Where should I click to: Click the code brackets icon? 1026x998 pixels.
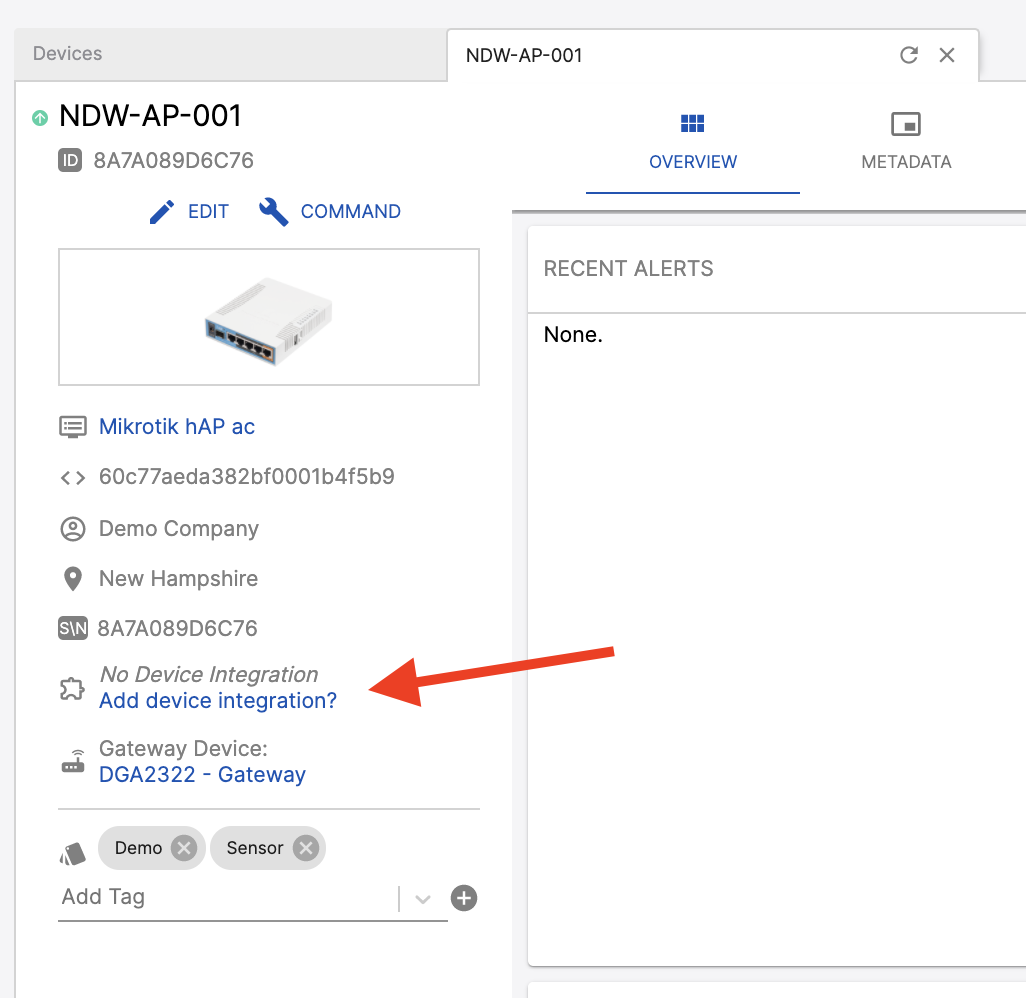[73, 478]
